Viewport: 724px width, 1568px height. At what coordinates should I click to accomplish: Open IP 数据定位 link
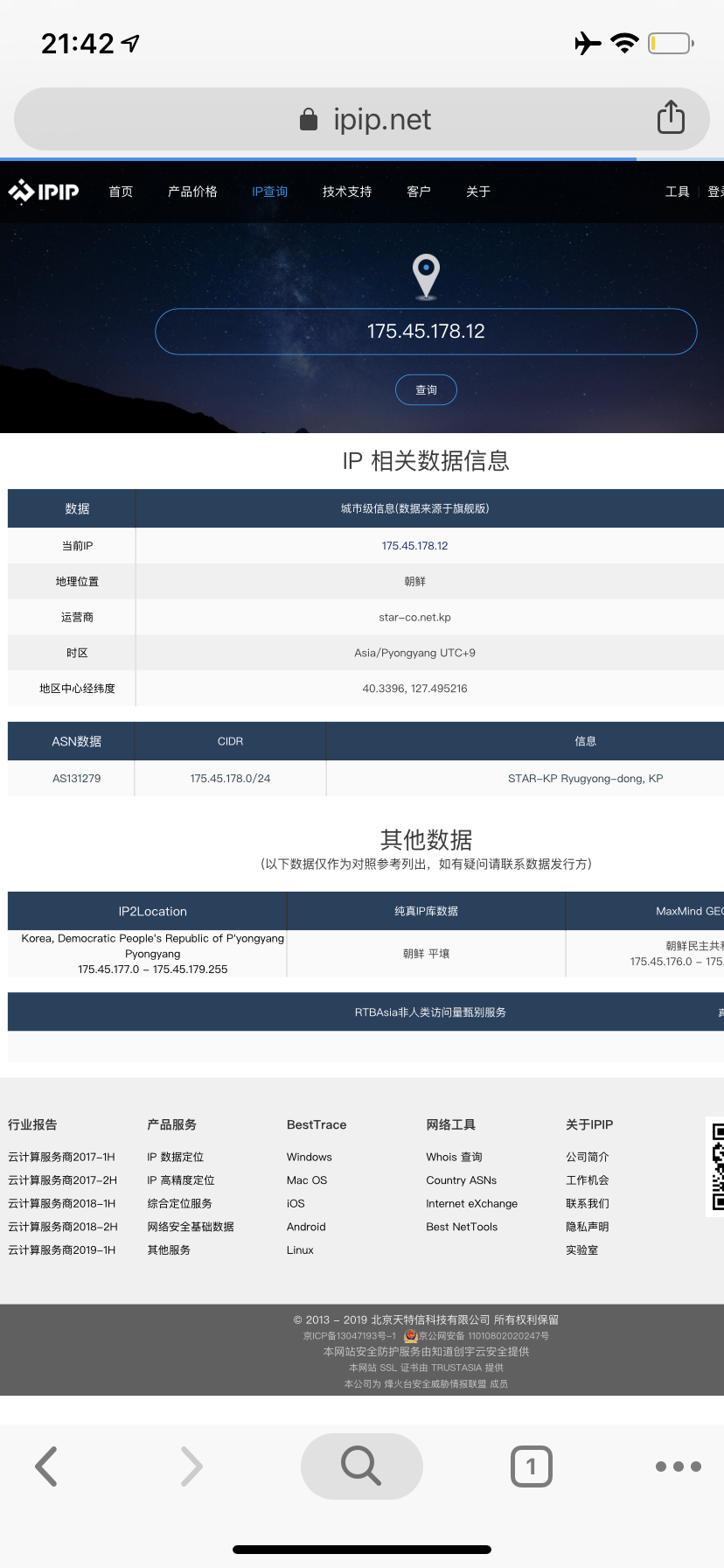[x=176, y=1157]
